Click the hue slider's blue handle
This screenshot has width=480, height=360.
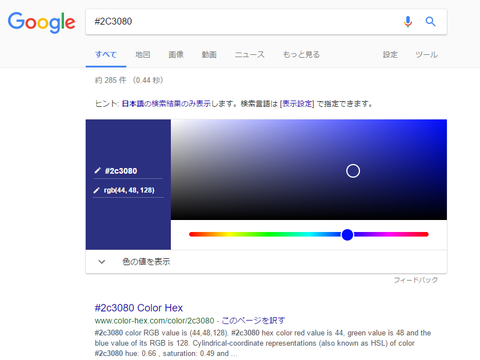pos(347,235)
